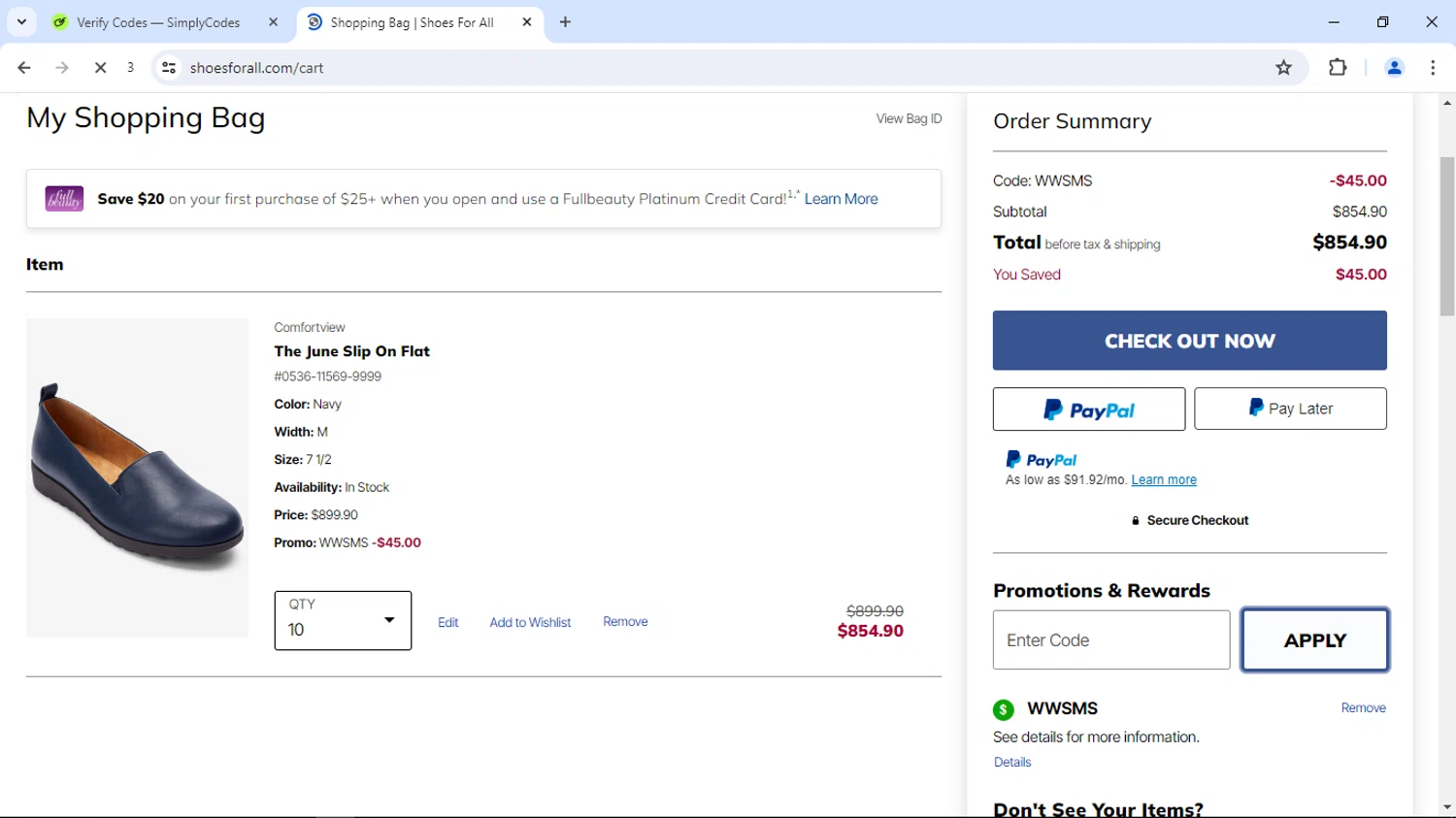Click the scrollbar up arrow
1456x818 pixels.
(1447, 102)
